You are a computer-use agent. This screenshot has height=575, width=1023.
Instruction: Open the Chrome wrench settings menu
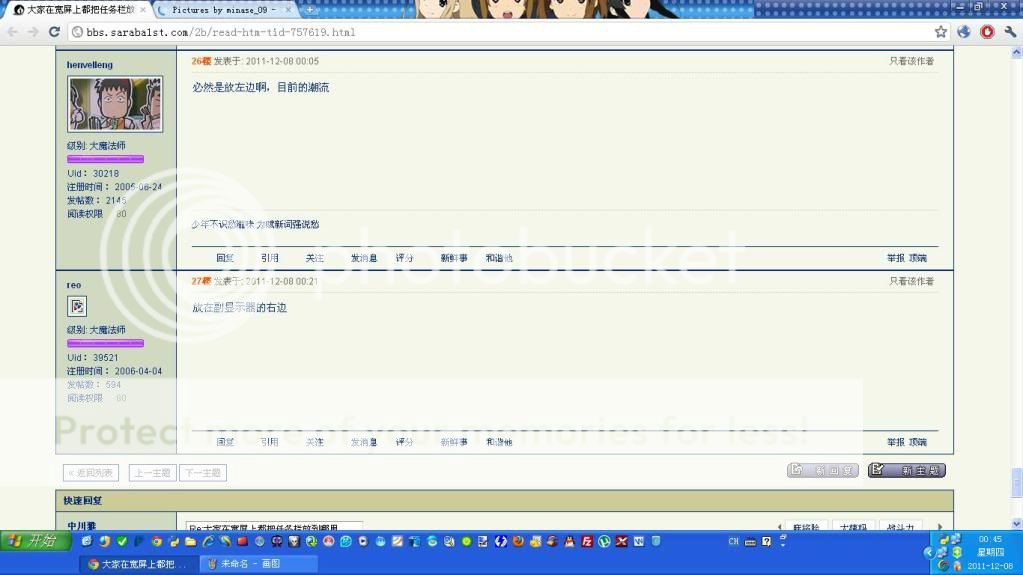1011,32
